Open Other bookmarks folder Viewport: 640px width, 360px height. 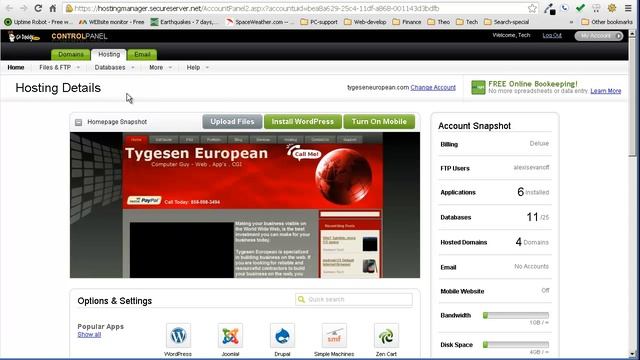coord(607,22)
